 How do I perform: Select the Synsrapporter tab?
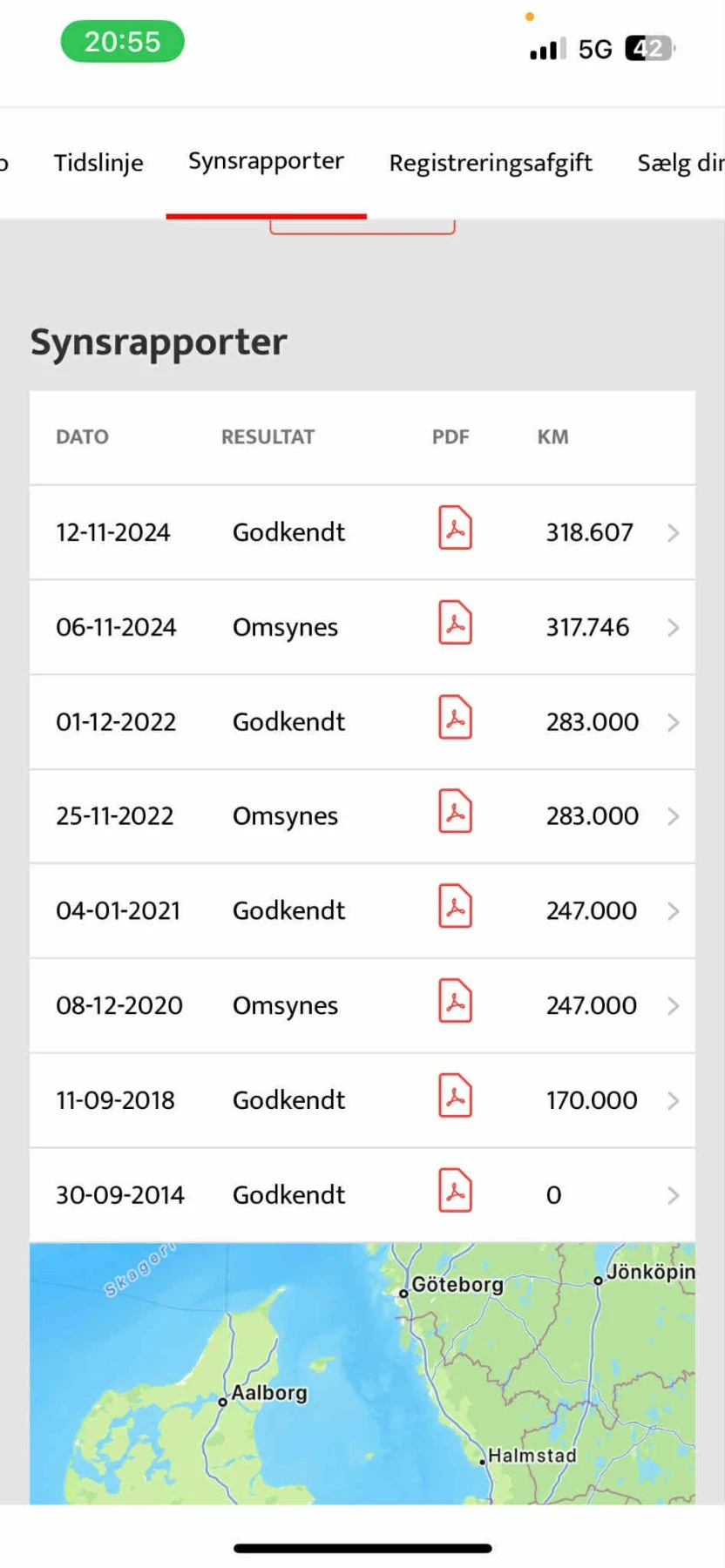click(x=266, y=162)
